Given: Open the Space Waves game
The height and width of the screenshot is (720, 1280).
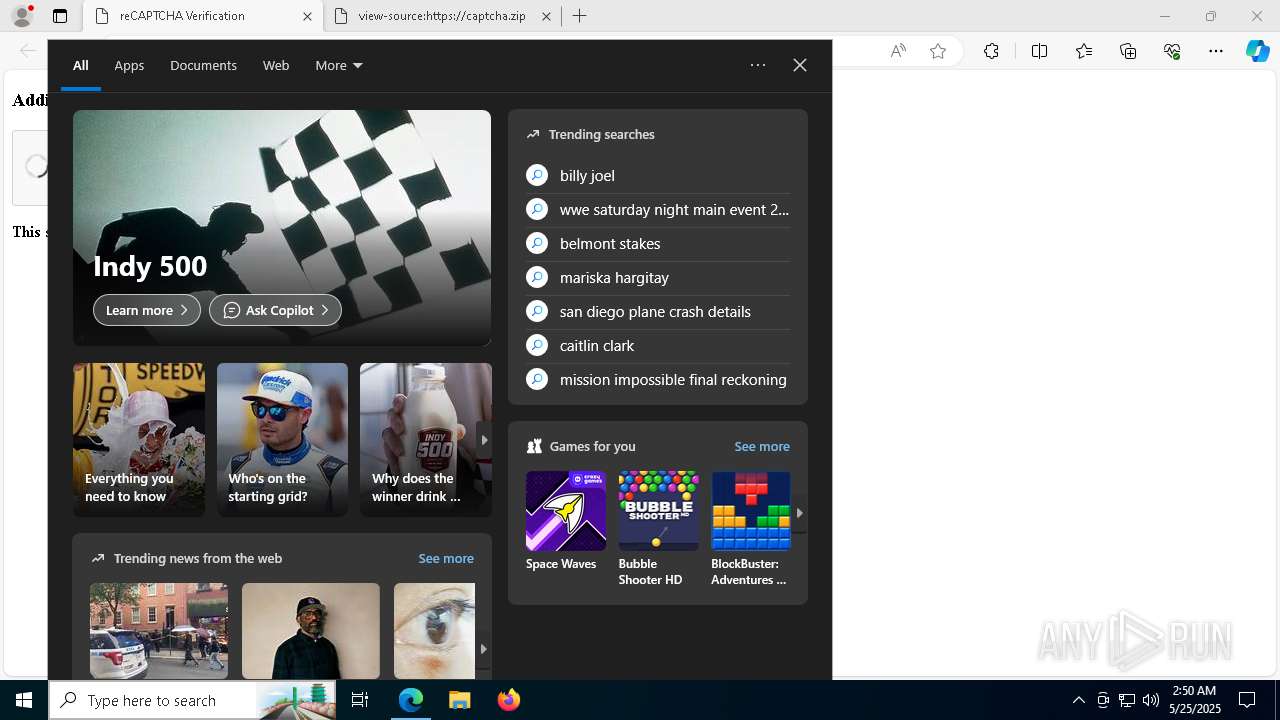Looking at the screenshot, I should pos(566,522).
